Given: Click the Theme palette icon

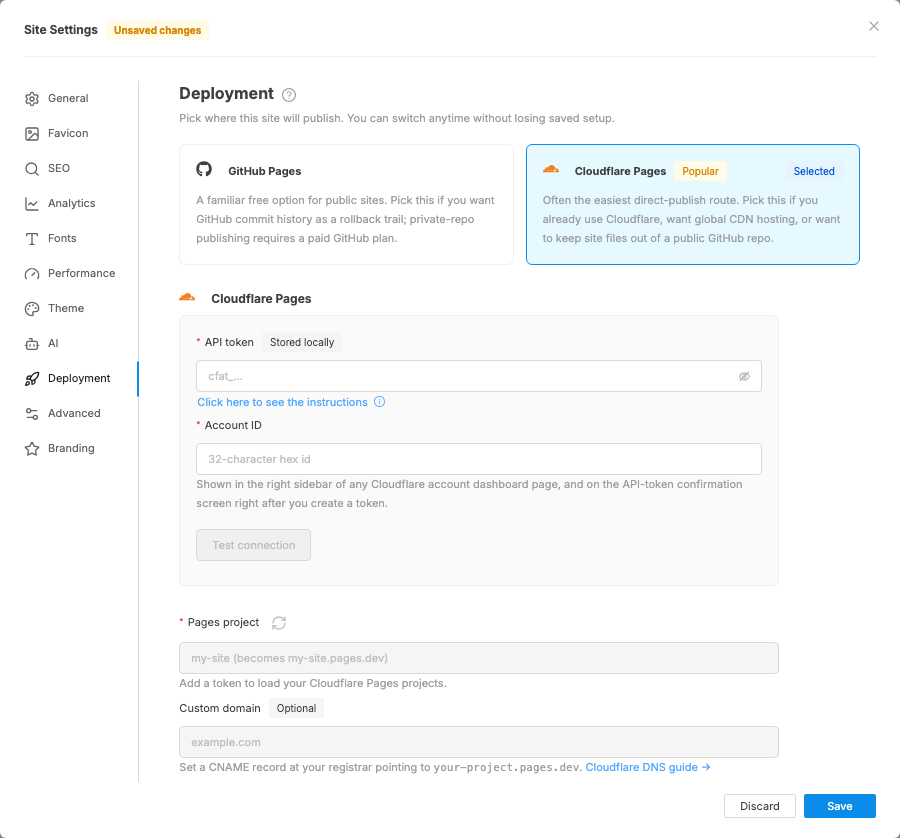Looking at the screenshot, I should [x=32, y=309].
